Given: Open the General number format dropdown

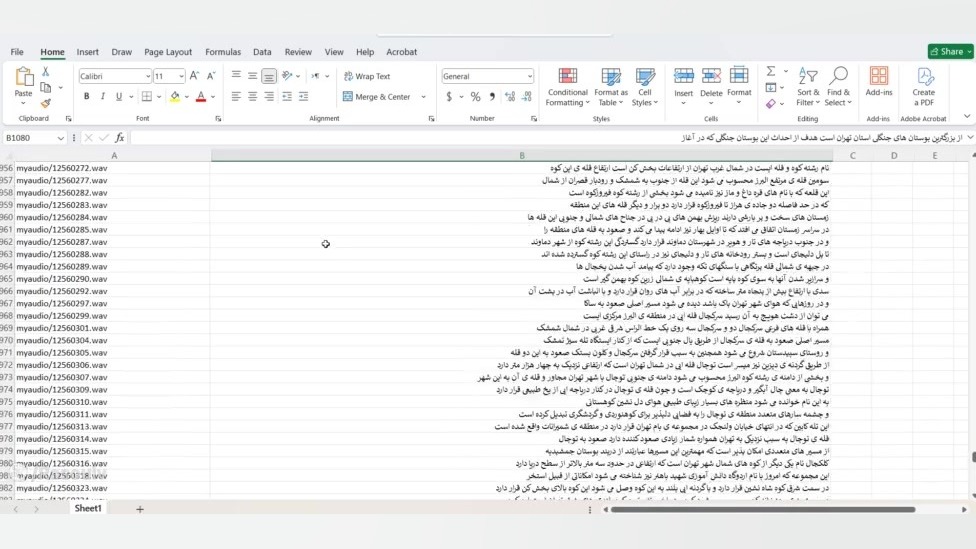Looking at the screenshot, I should click(530, 76).
